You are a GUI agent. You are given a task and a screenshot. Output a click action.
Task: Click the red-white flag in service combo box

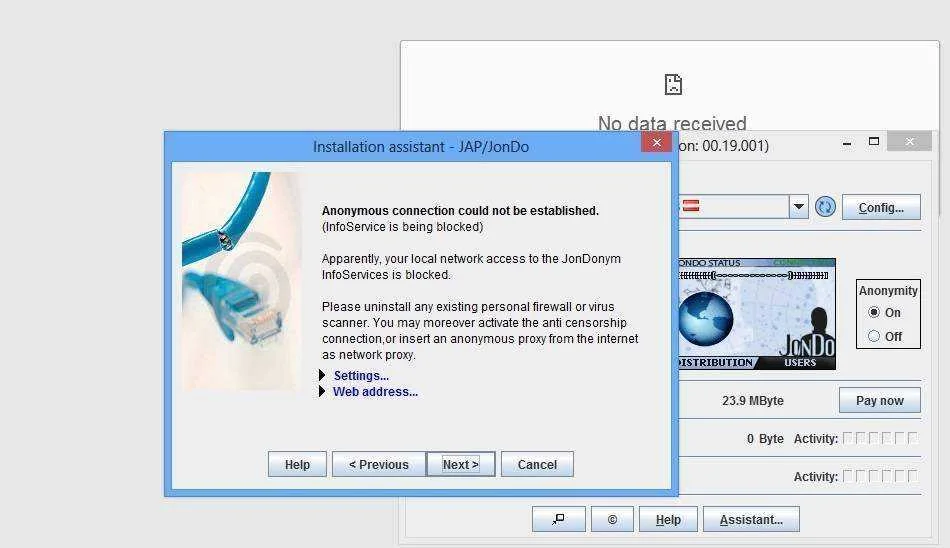pyautogui.click(x=691, y=206)
